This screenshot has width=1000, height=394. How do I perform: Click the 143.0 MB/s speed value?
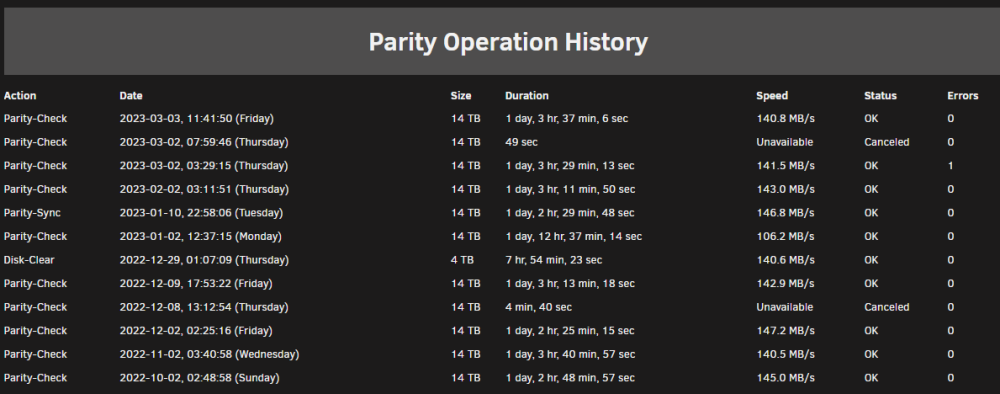tap(786, 189)
